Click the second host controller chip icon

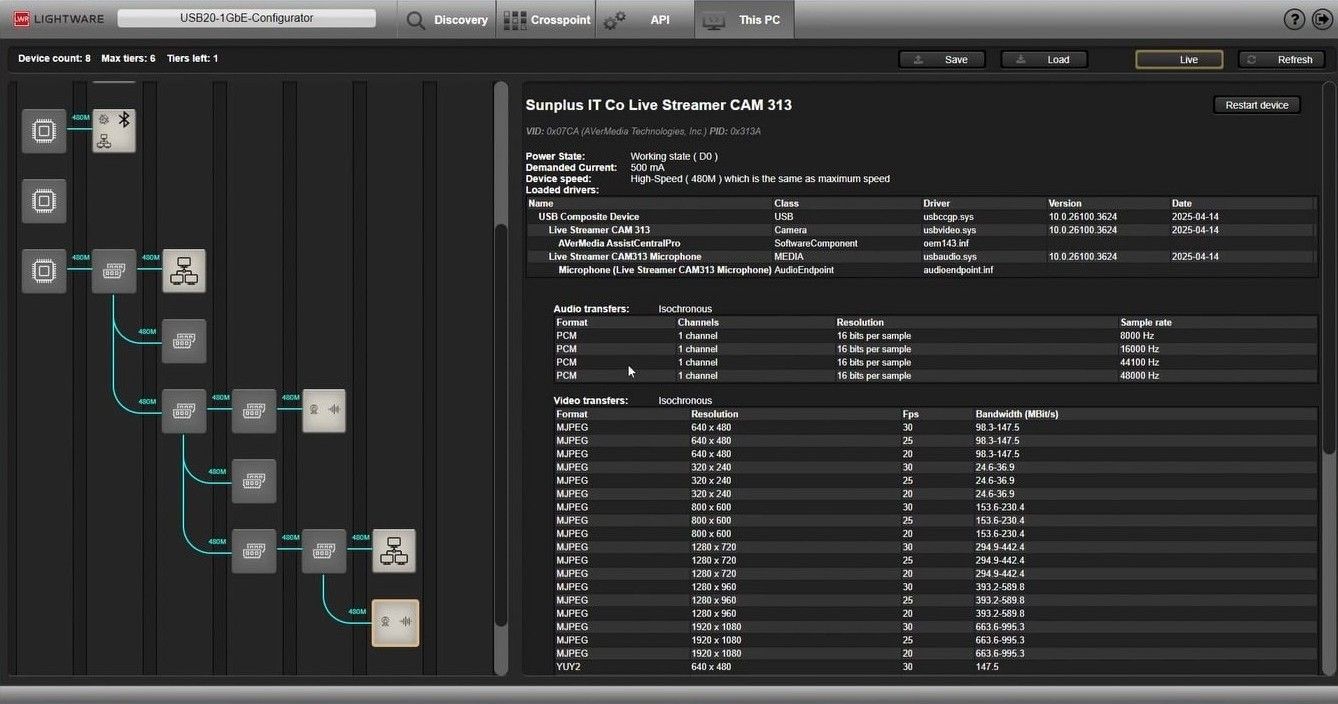(44, 201)
